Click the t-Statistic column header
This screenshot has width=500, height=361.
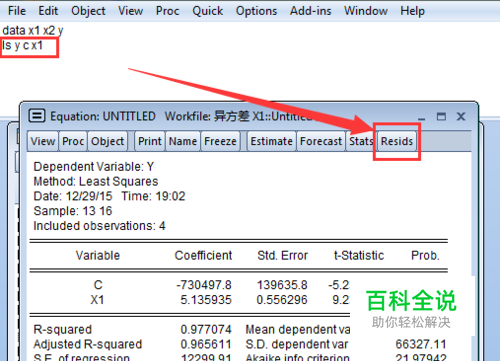point(359,256)
